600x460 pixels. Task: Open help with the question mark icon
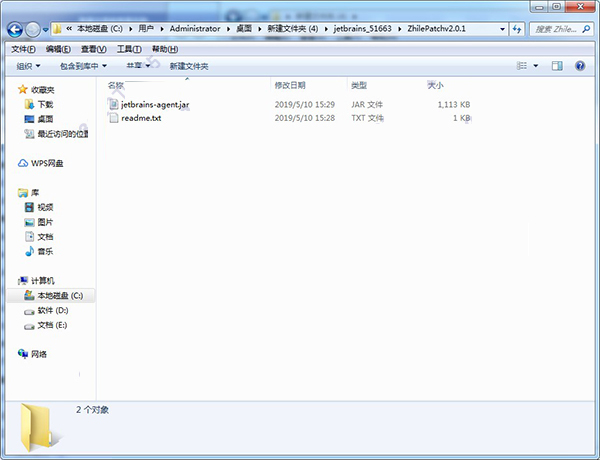(x=580, y=66)
